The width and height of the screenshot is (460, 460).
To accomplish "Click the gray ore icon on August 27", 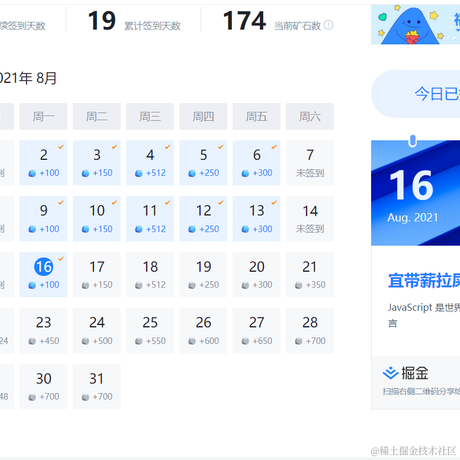I will (245, 341).
